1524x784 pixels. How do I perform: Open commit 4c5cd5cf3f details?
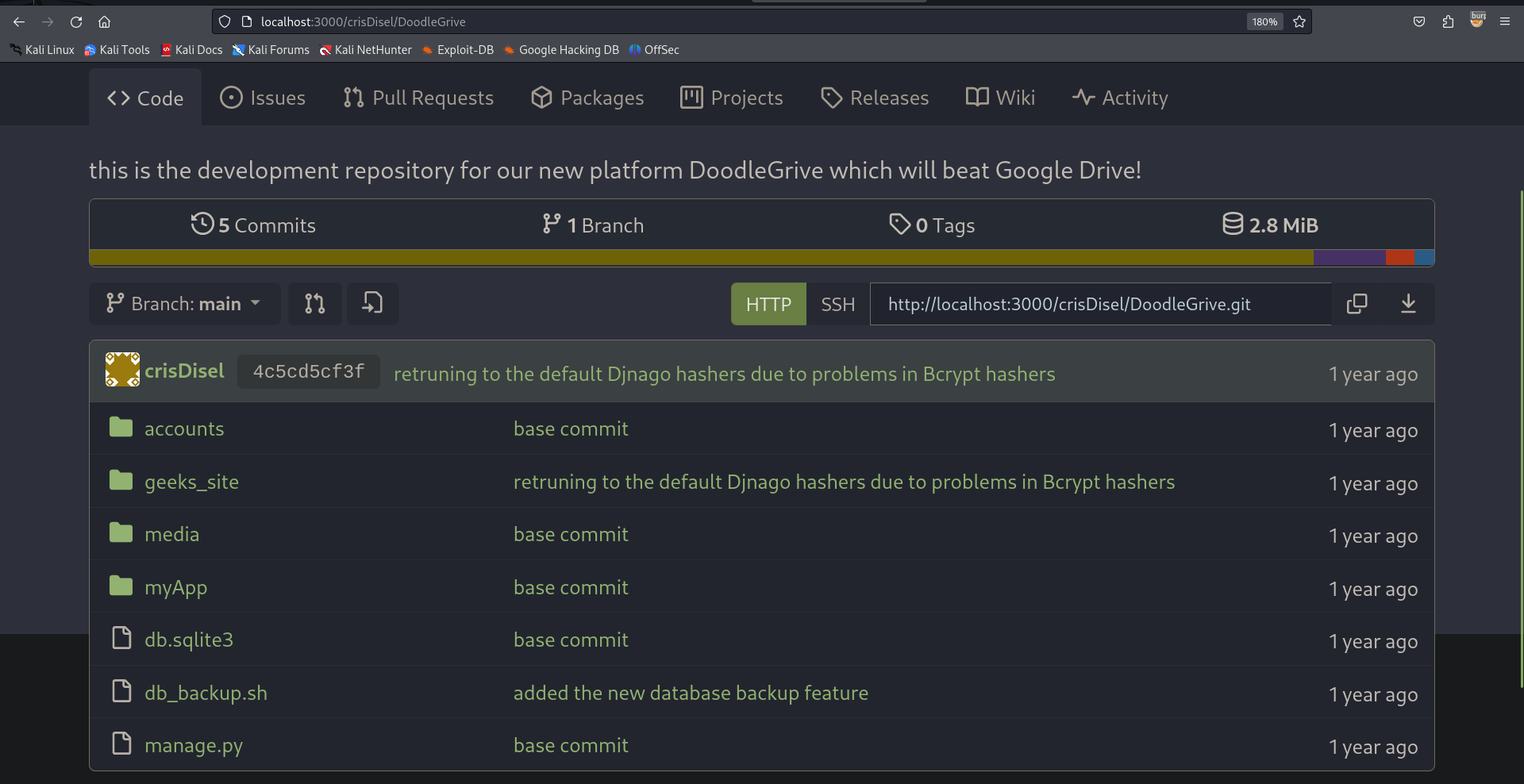308,371
